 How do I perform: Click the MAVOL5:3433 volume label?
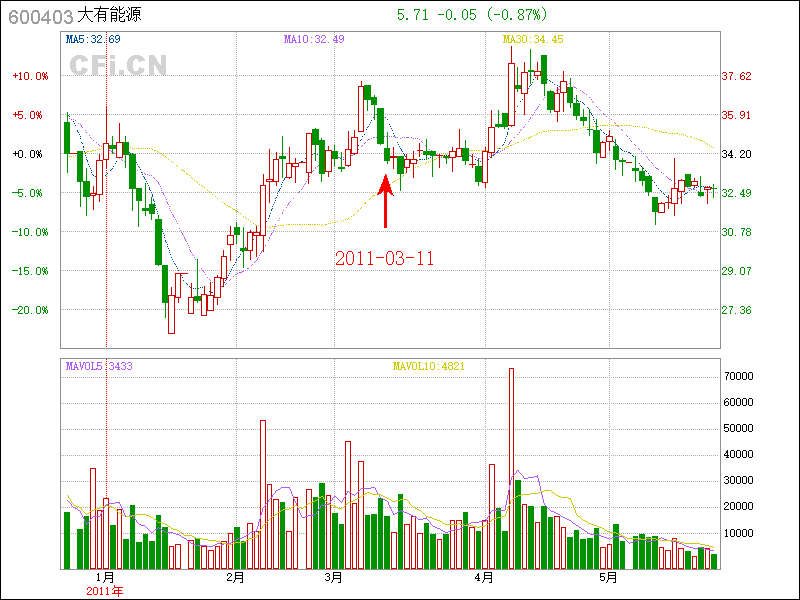98,366
